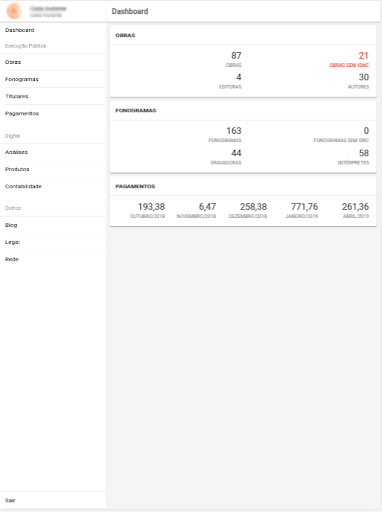Click the PAGAMENTOS card header

coord(135,186)
